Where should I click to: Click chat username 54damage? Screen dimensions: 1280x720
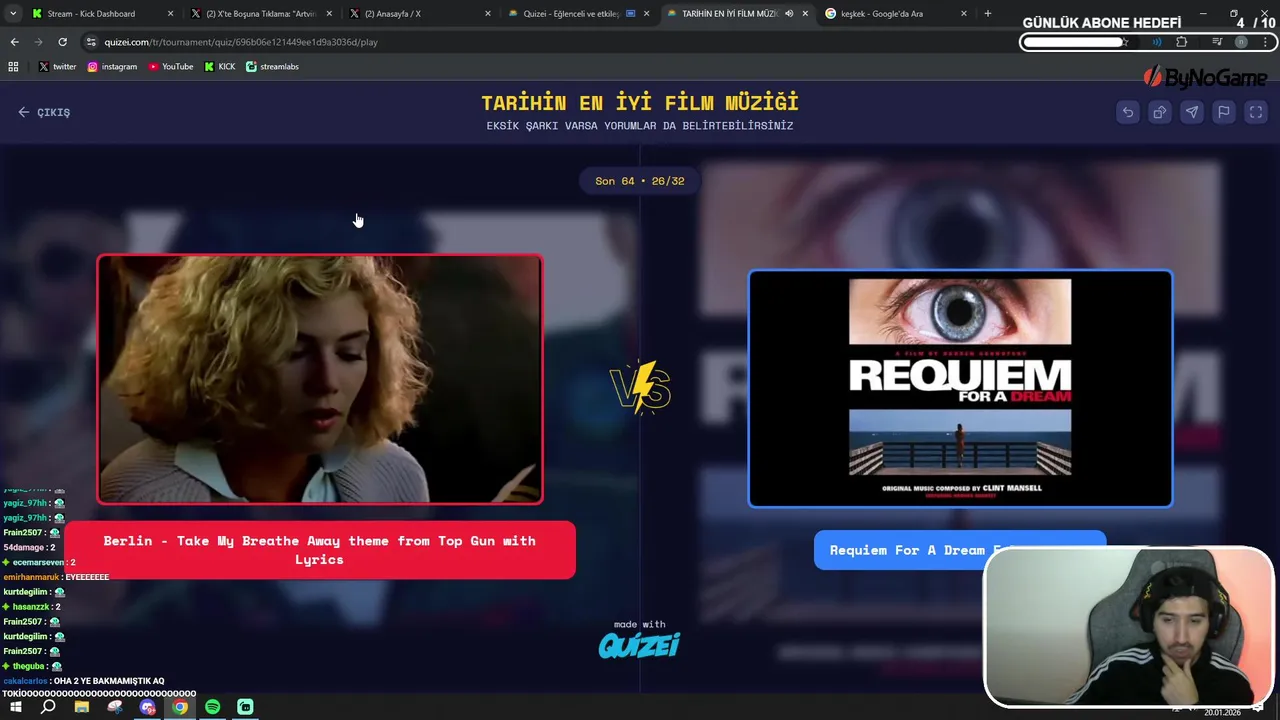(24, 548)
